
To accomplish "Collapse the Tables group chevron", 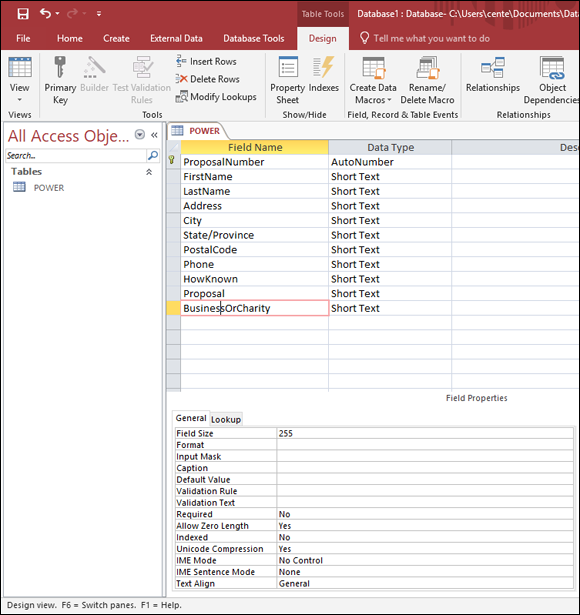I will pyautogui.click(x=149, y=172).
